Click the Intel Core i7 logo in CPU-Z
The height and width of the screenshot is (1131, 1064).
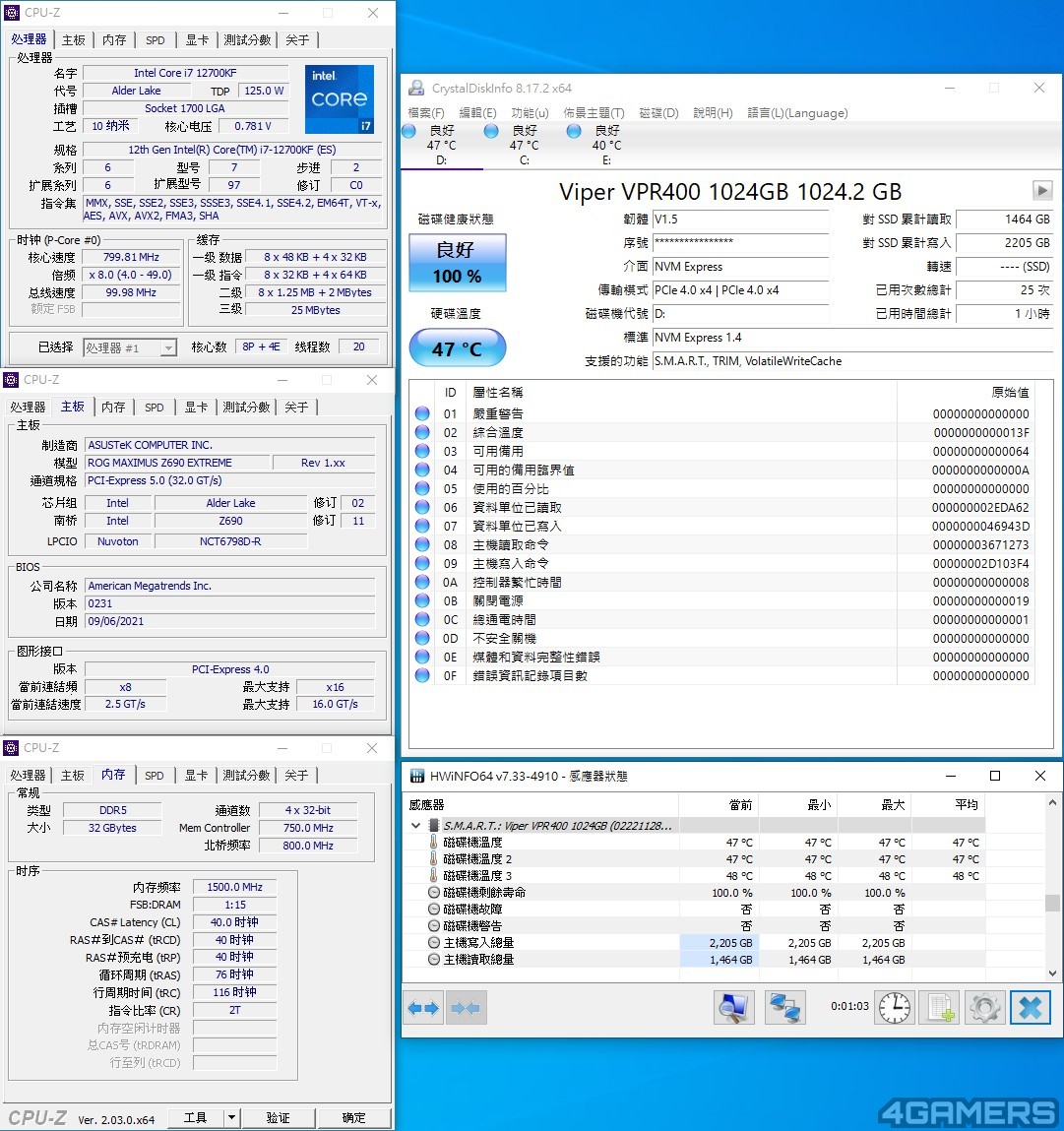[339, 98]
